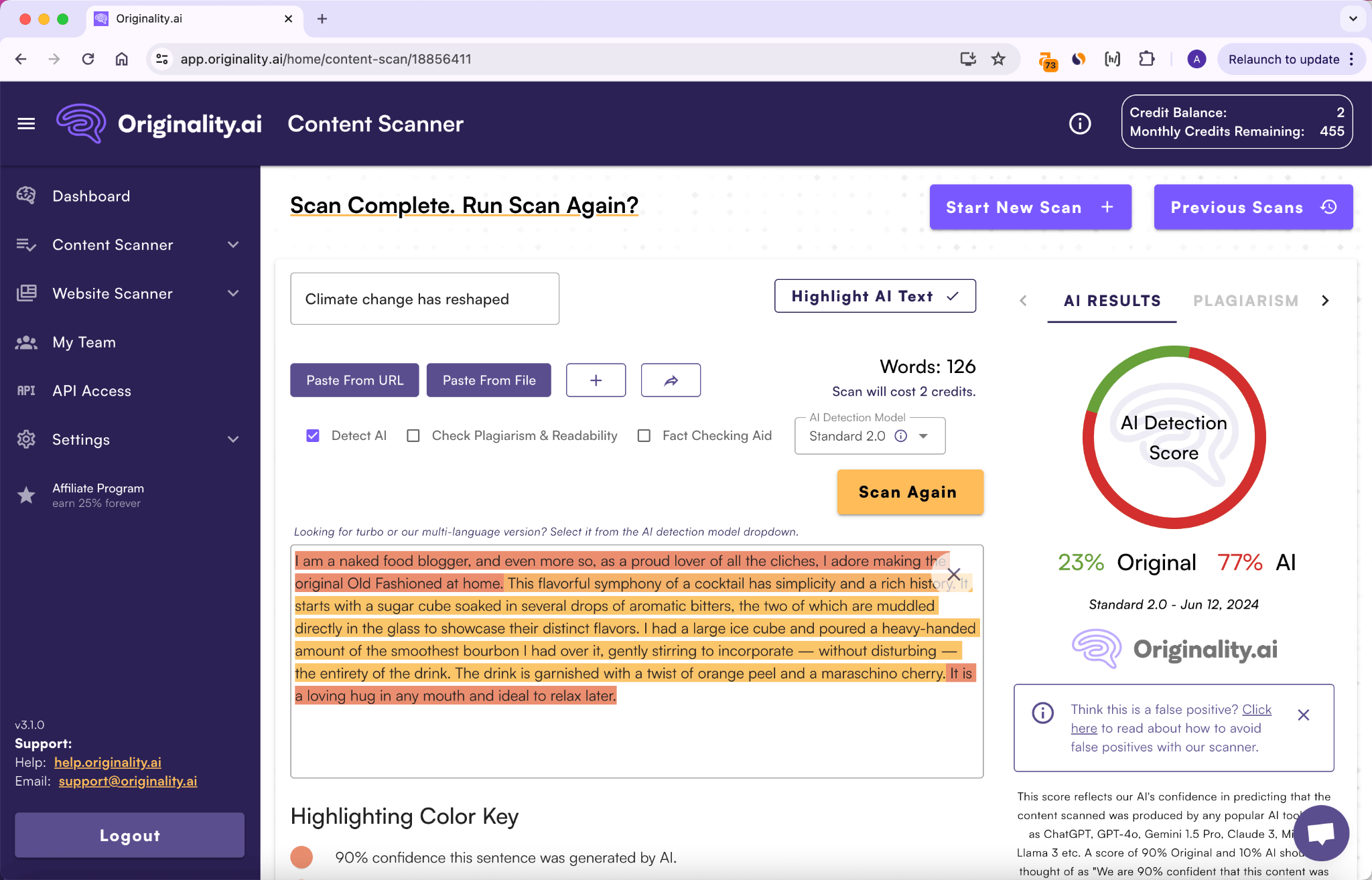Click the info icon in header bar

[1079, 124]
